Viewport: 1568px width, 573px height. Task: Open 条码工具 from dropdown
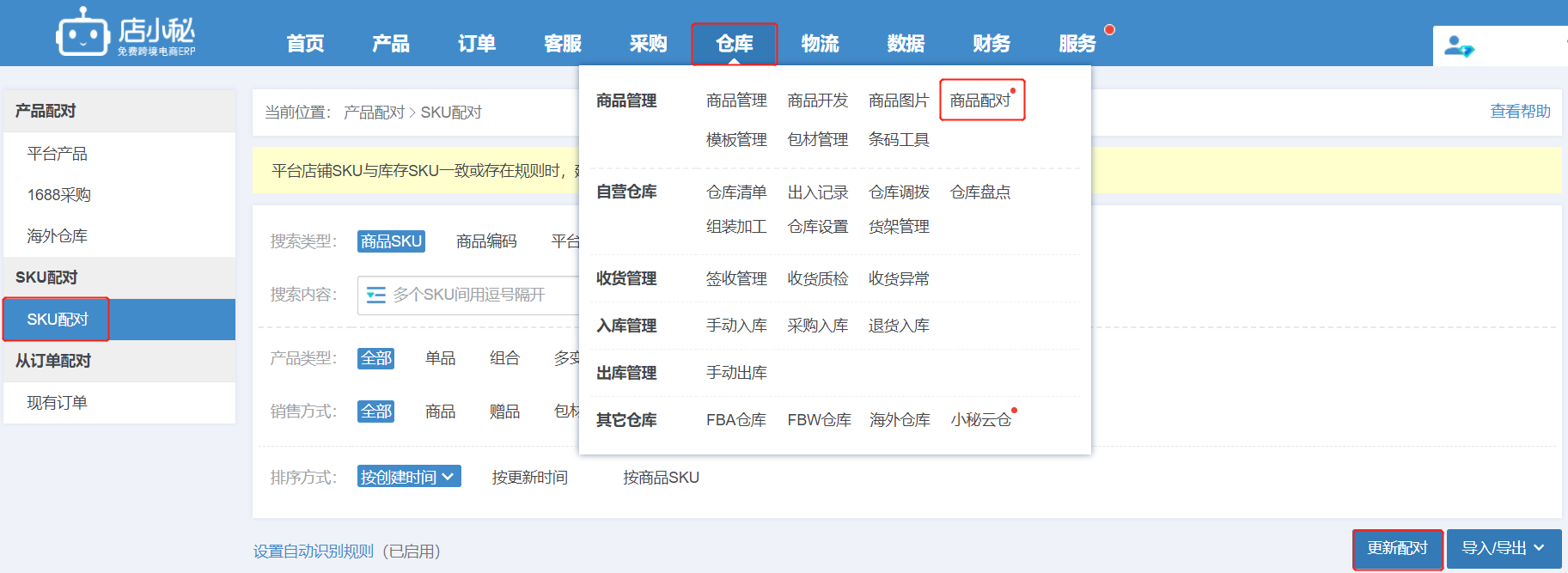tap(899, 139)
